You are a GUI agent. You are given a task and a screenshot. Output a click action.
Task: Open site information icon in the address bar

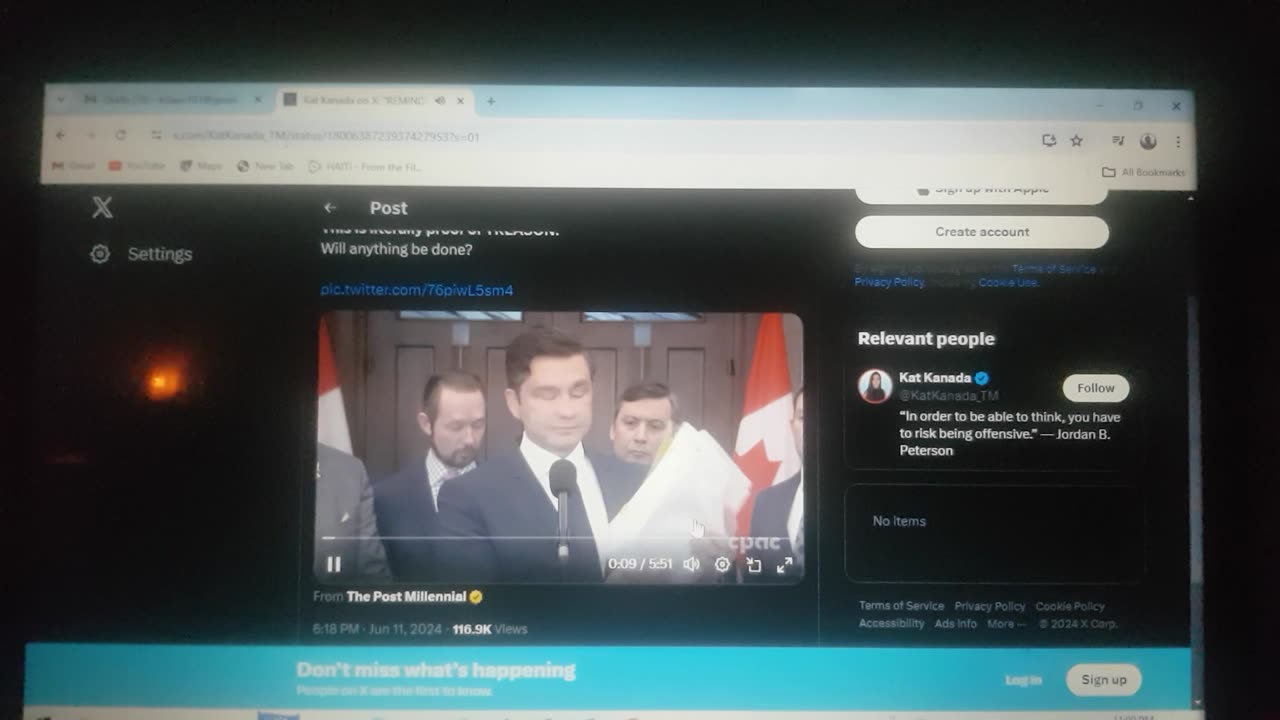[156, 136]
